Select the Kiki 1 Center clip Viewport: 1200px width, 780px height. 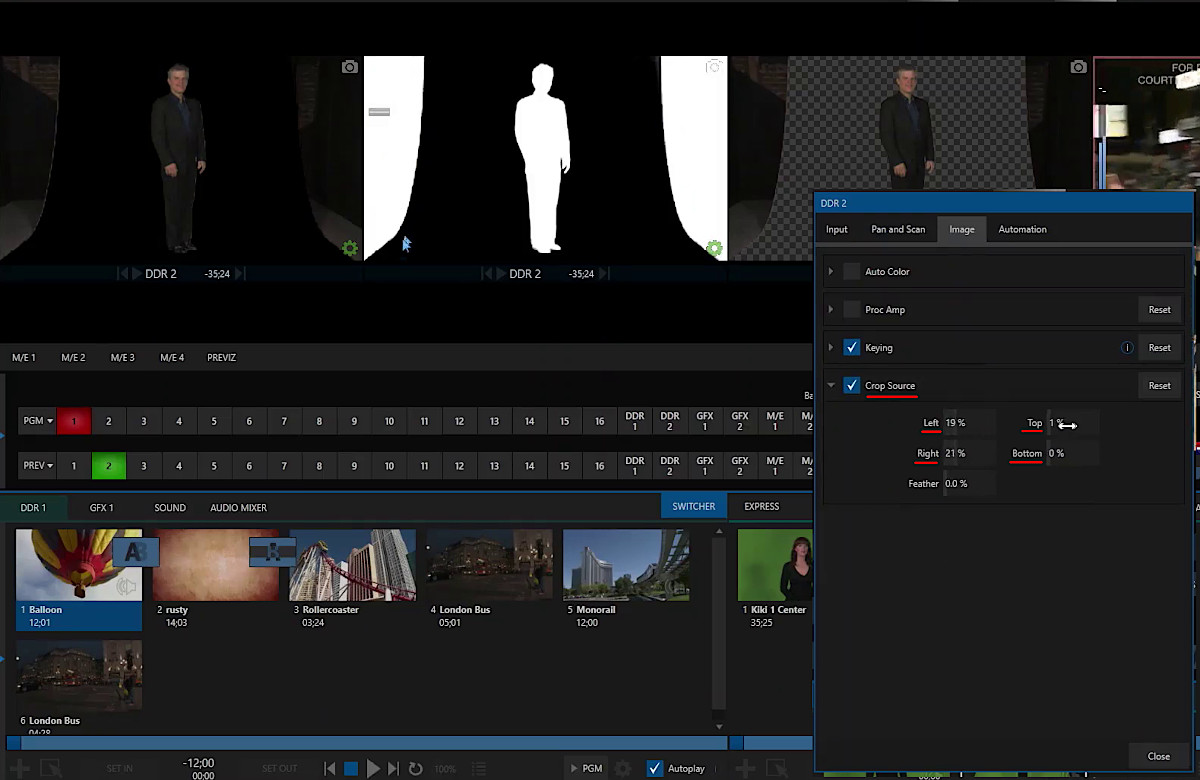pyautogui.click(x=775, y=565)
